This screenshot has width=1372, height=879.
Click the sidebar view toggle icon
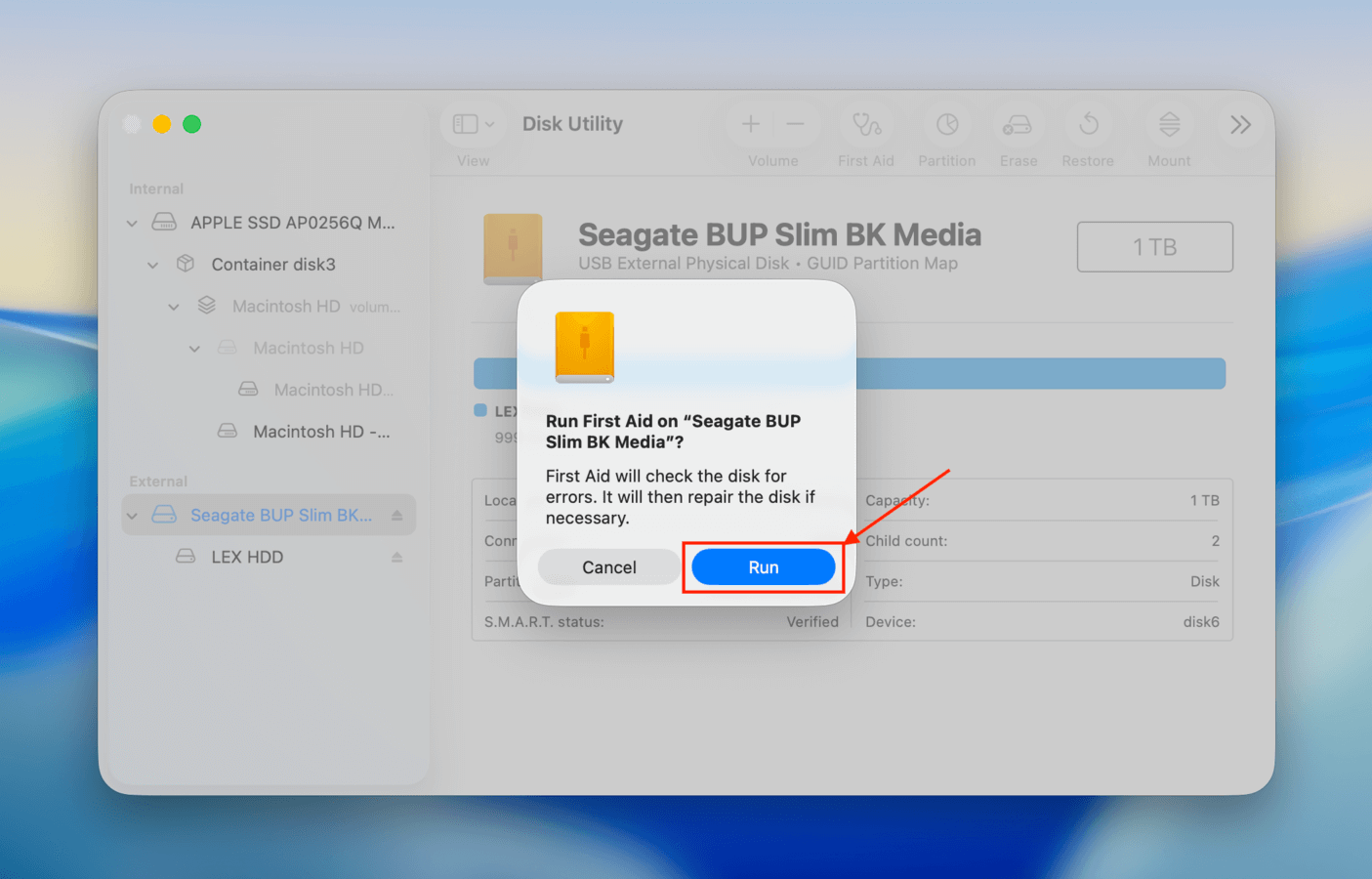464,123
